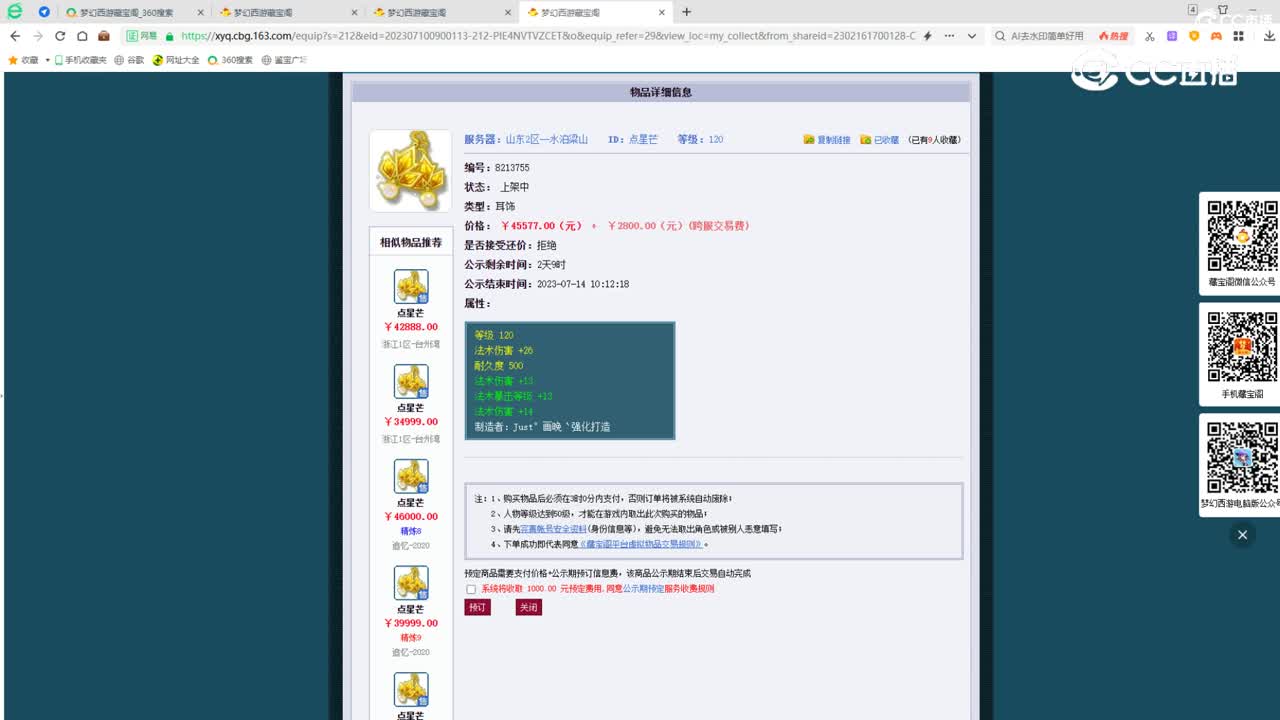Open the similar item priced ¥34999.00
Image resolution: width=1280 pixels, height=720 pixels.
(x=411, y=381)
